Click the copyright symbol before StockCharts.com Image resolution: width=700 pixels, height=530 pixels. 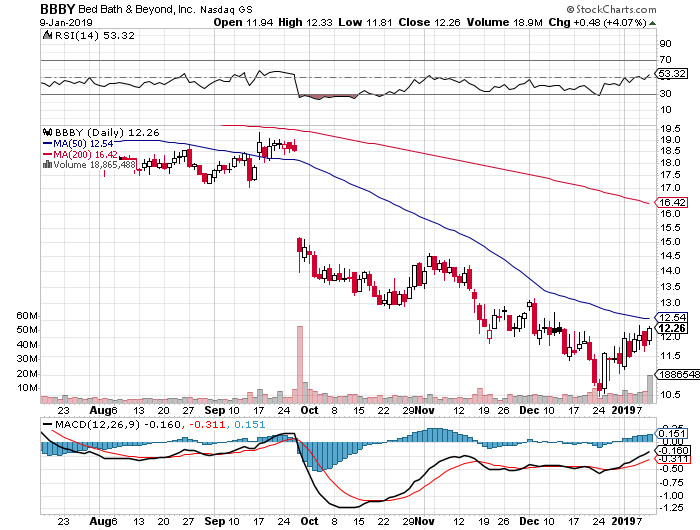click(x=570, y=9)
